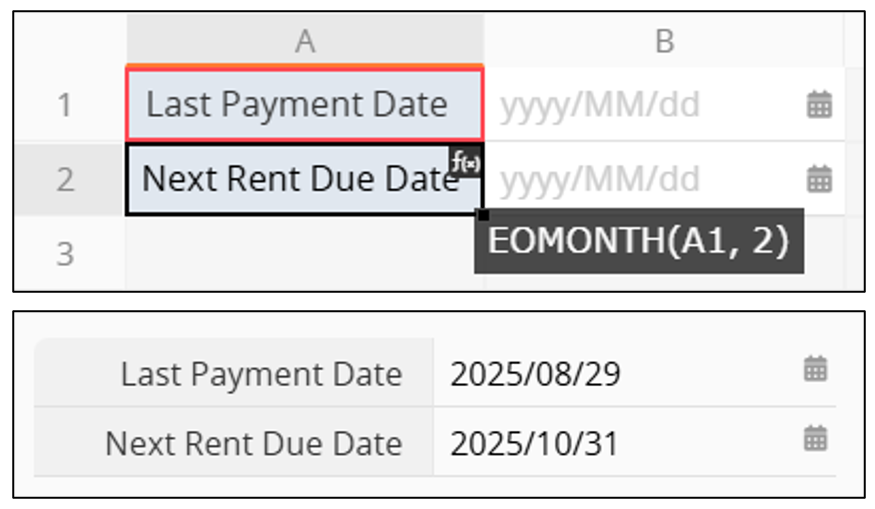Open the calendar picker in cell B1
The width and height of the screenshot is (875, 509).
click(819, 104)
